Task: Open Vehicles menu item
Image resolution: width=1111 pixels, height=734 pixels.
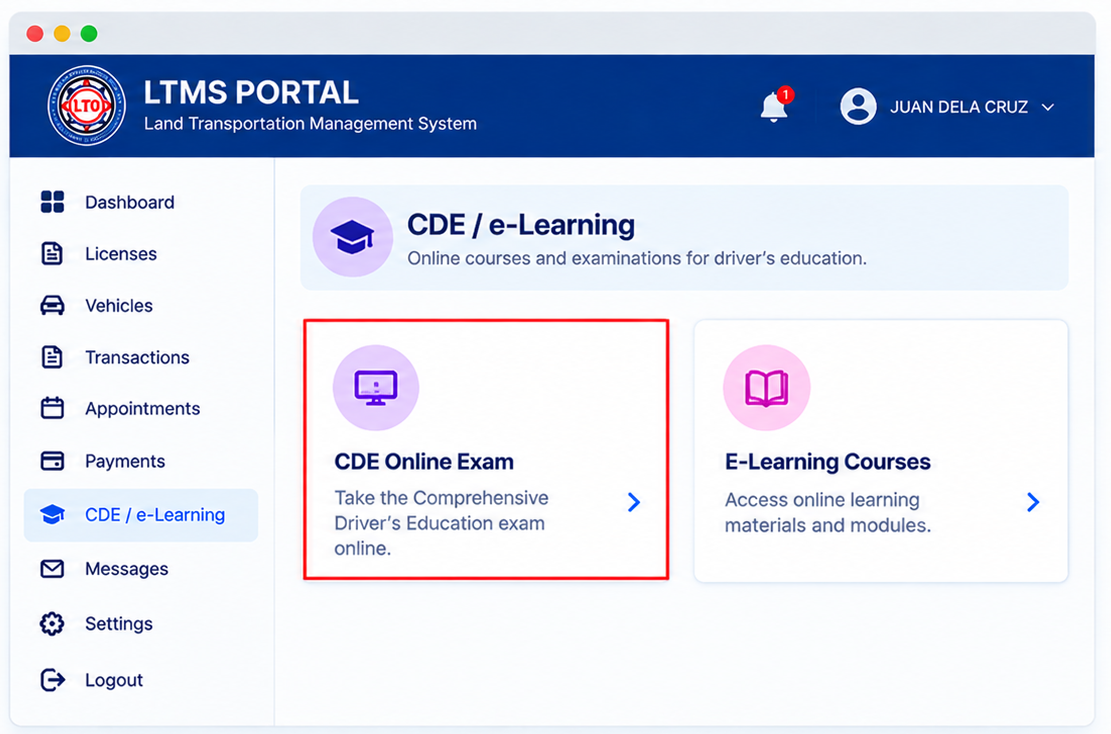Action: [119, 305]
